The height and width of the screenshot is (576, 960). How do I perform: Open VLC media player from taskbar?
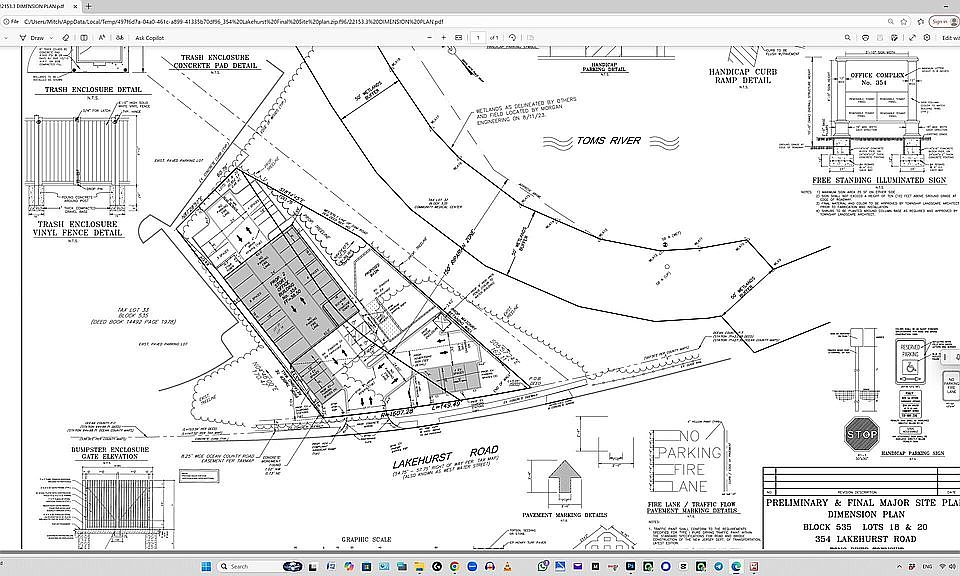507,566
